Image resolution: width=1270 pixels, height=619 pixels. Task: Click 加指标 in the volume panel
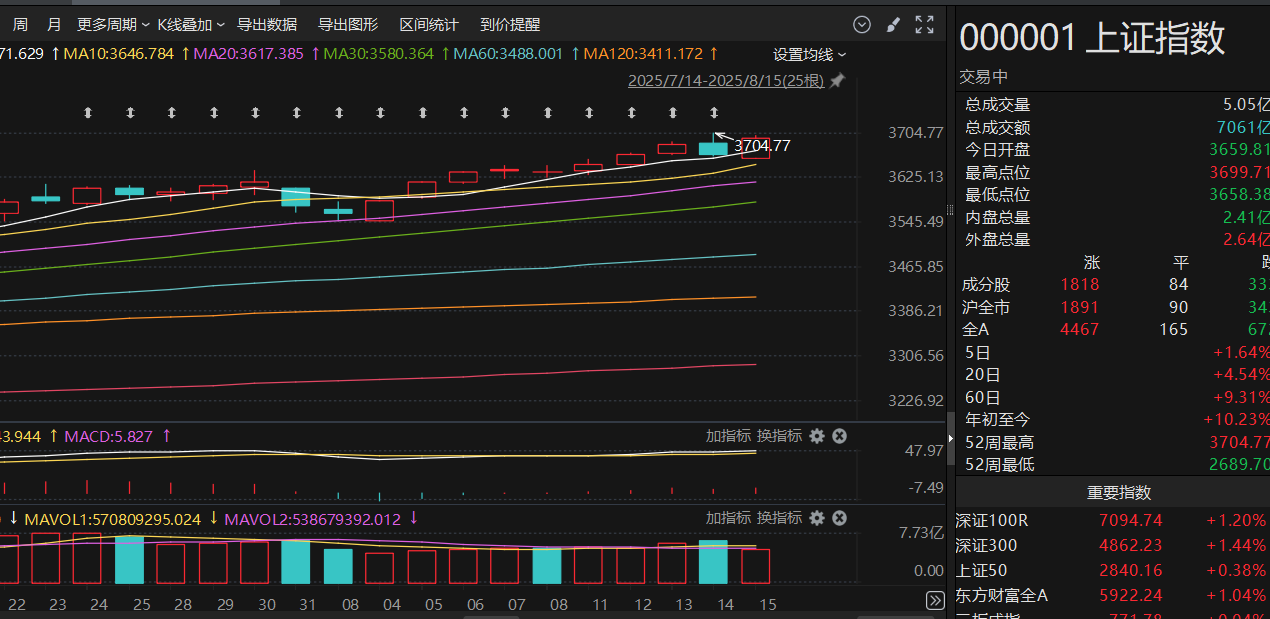point(728,518)
